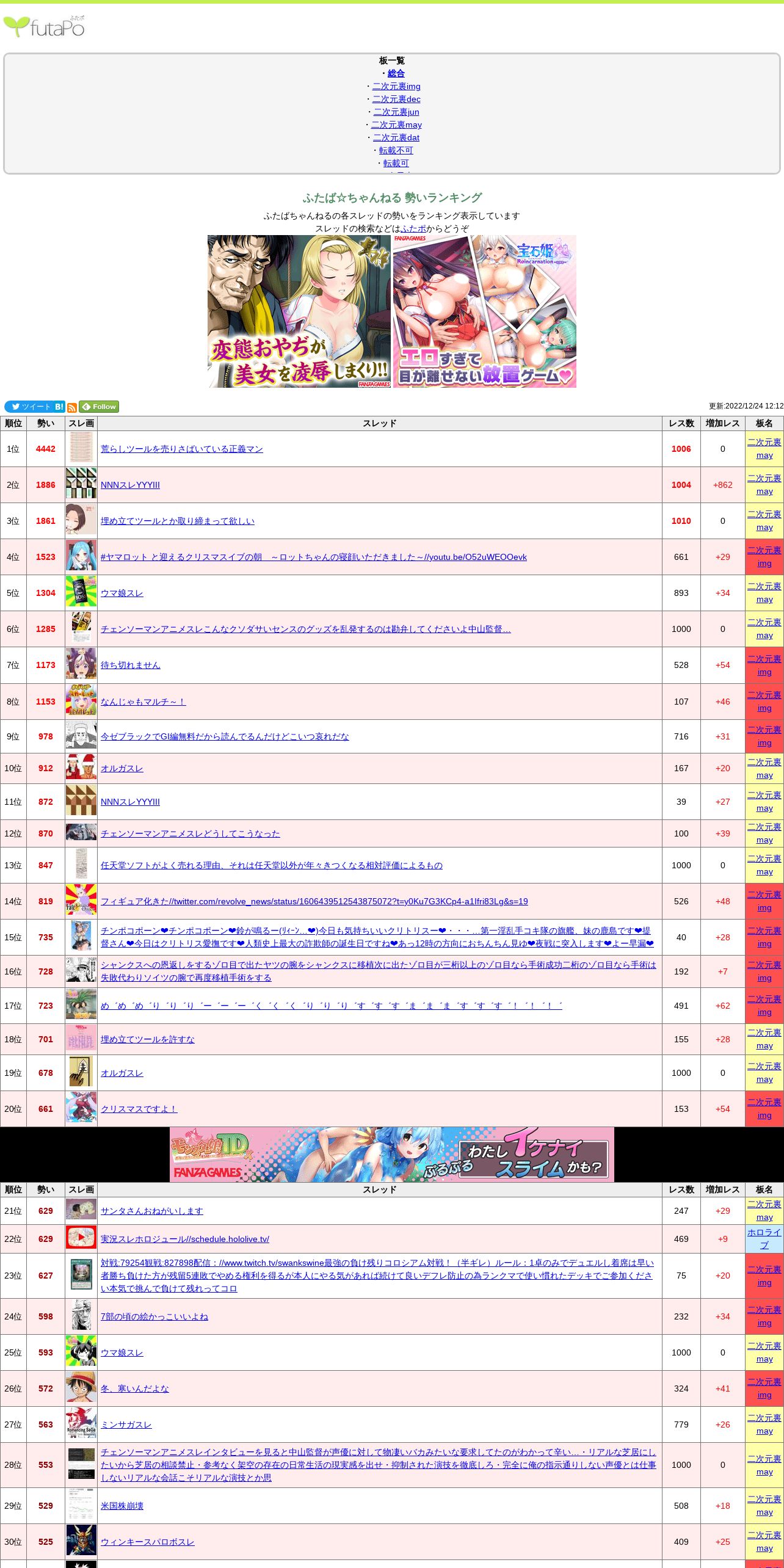Click the モンスター娘TD slime ad banner
784x1568 pixels.
pyautogui.click(x=392, y=1155)
